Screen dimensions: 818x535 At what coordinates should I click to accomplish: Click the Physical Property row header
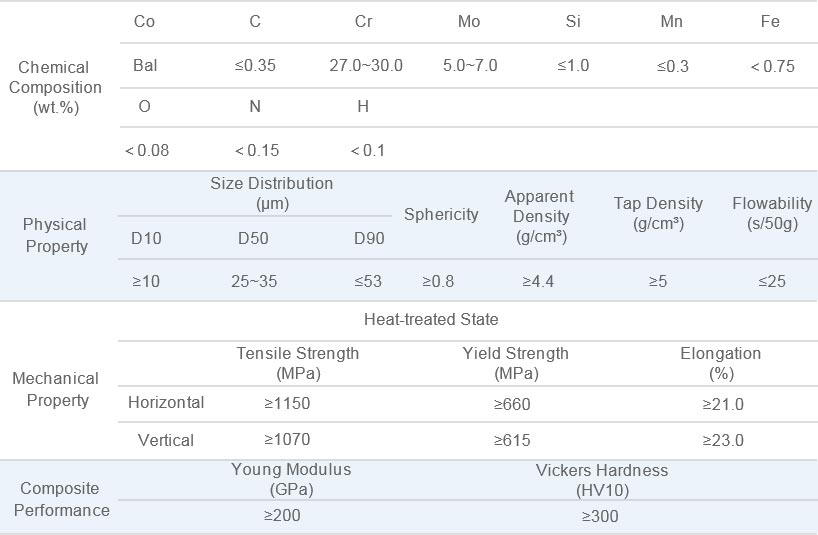tap(55, 235)
